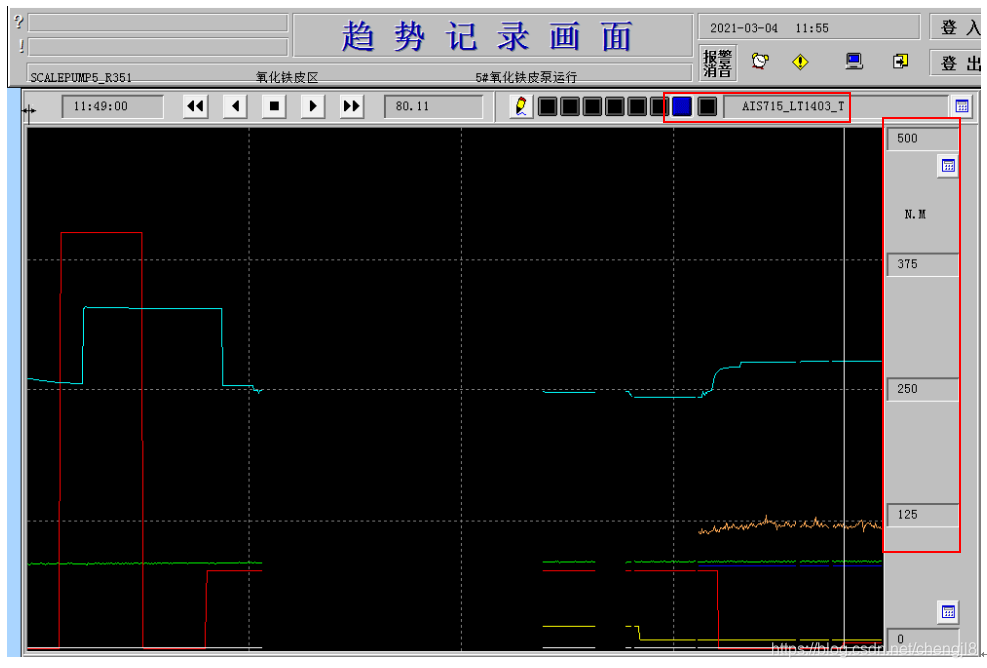Select the fourth black pen square
The image size is (987, 668).
tap(614, 106)
